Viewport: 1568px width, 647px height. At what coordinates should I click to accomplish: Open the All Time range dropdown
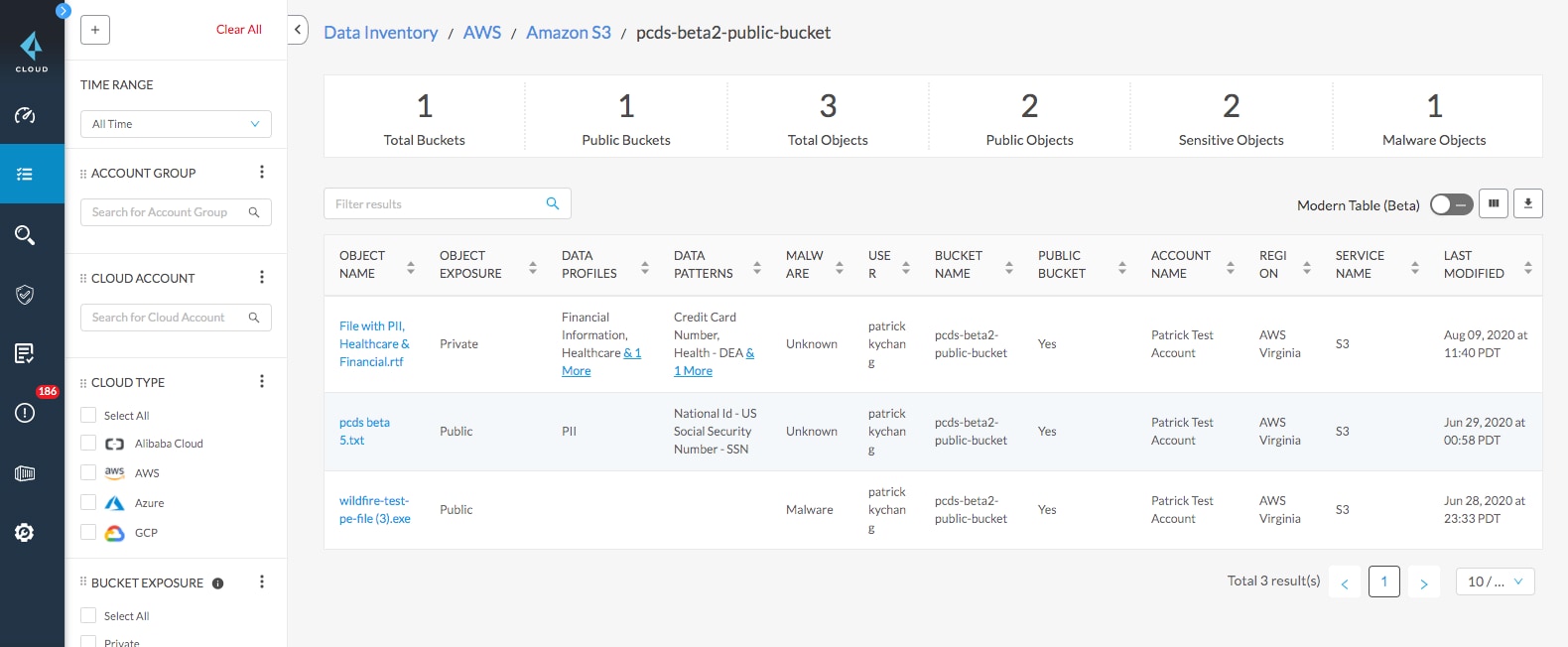point(176,124)
